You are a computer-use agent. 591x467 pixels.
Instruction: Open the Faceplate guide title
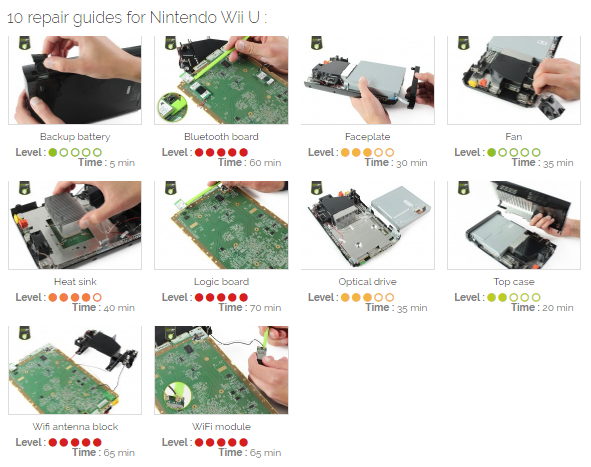[x=367, y=136]
